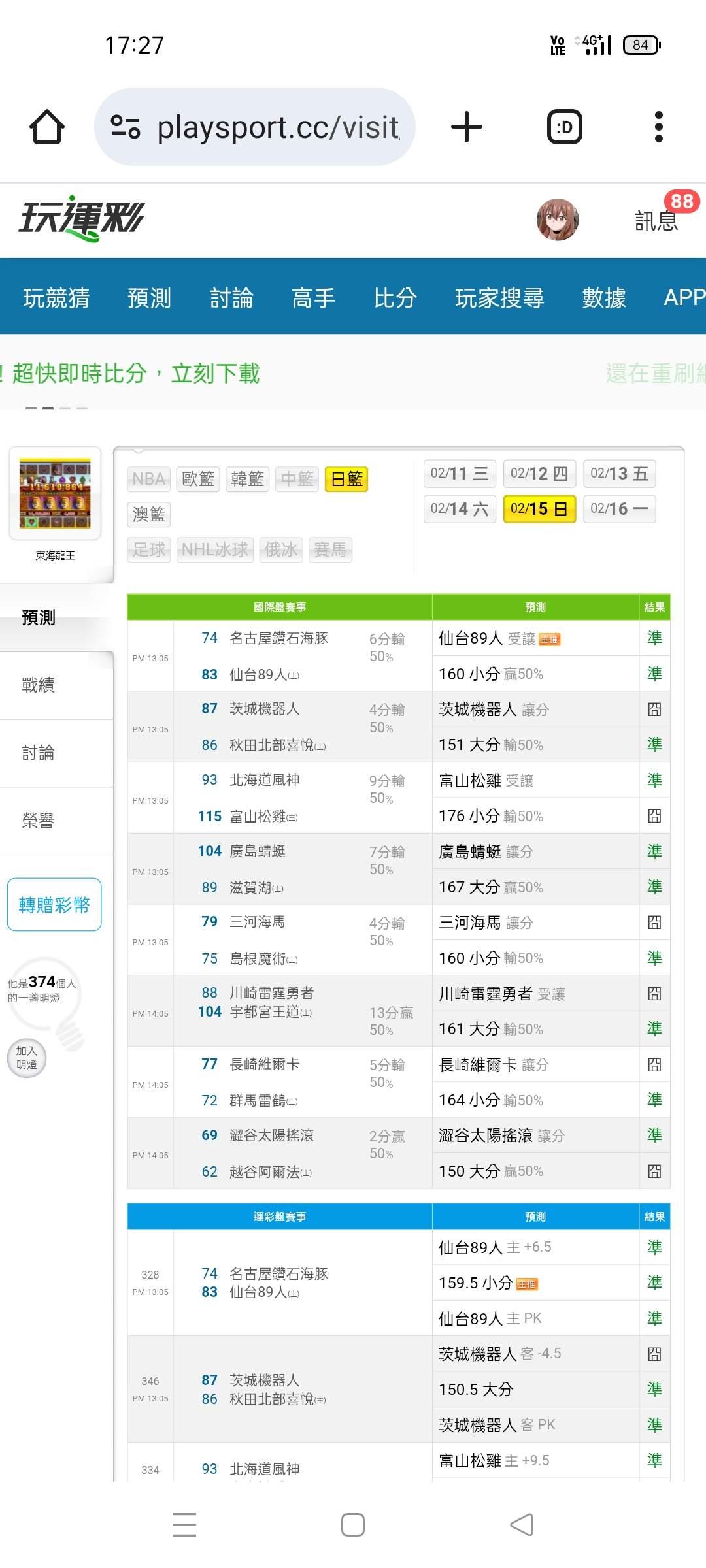Image resolution: width=706 pixels, height=1568 pixels.
Task: Open a new browser tab with plus icon
Action: point(467,127)
